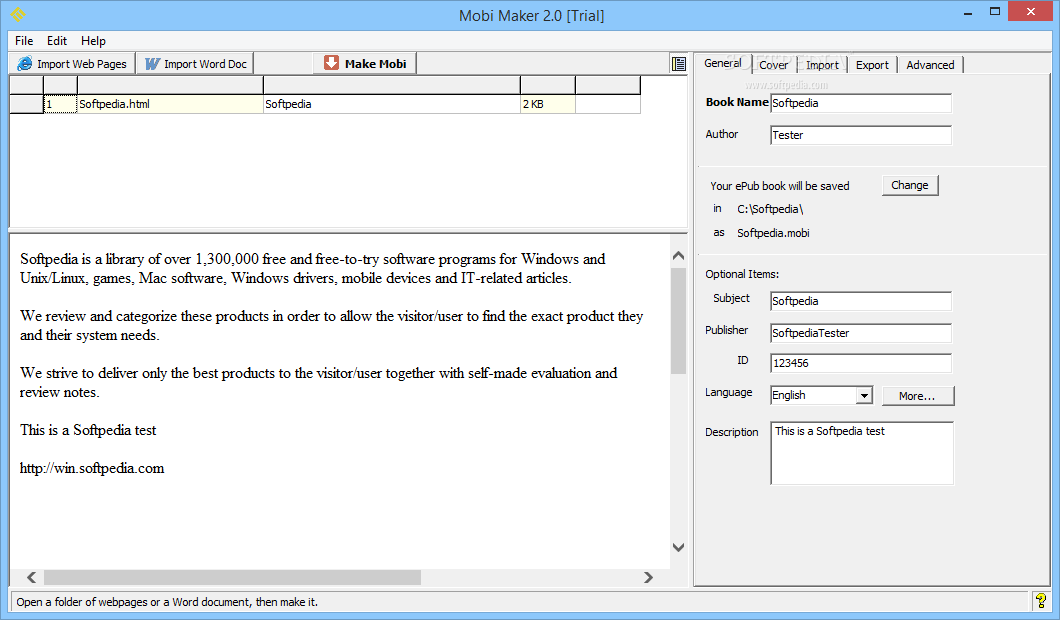
Task: Click the horizontal scrollbar thumb in preview
Action: (233, 577)
